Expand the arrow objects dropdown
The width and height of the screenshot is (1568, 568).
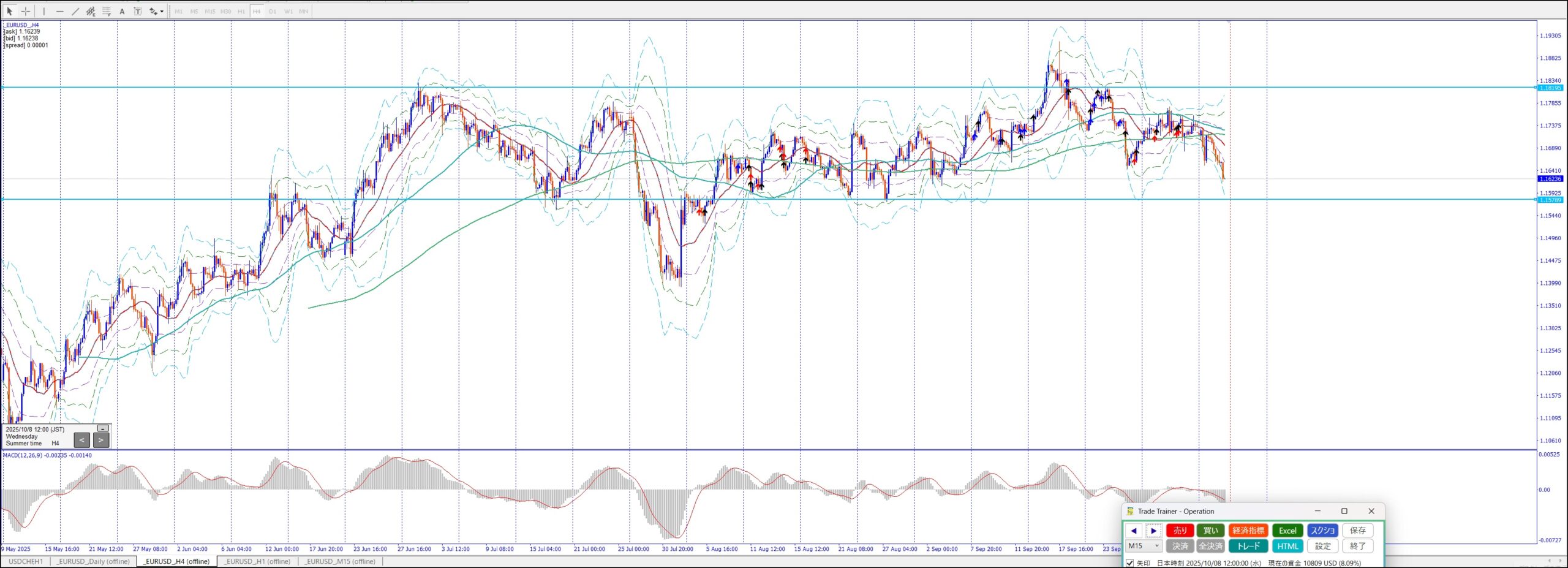162,11
